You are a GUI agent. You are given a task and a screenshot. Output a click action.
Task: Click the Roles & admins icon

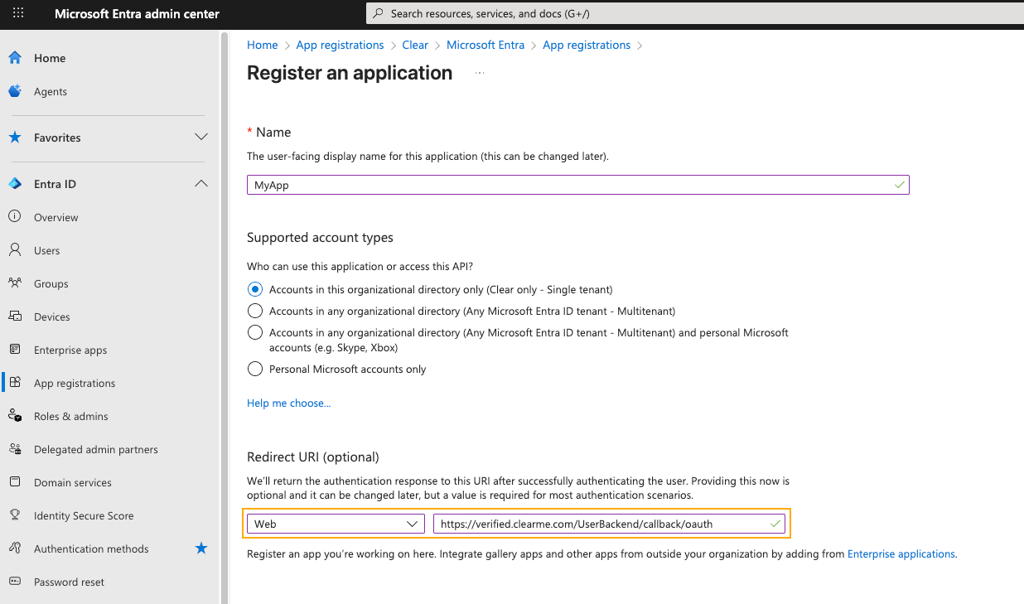pyautogui.click(x=15, y=415)
